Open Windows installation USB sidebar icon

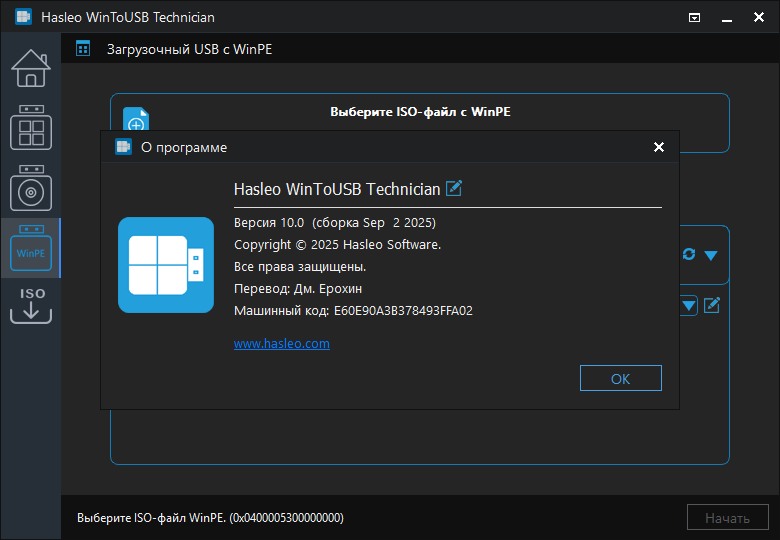31,188
